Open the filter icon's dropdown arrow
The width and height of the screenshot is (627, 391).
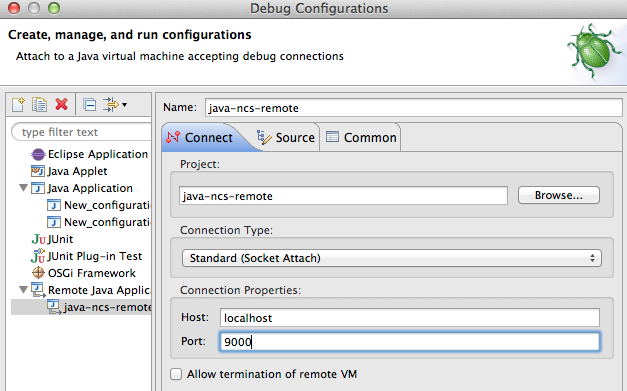(x=125, y=105)
